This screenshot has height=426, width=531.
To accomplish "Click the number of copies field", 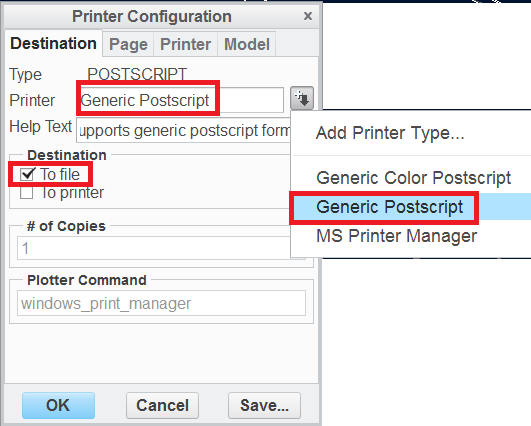I will (154, 248).
